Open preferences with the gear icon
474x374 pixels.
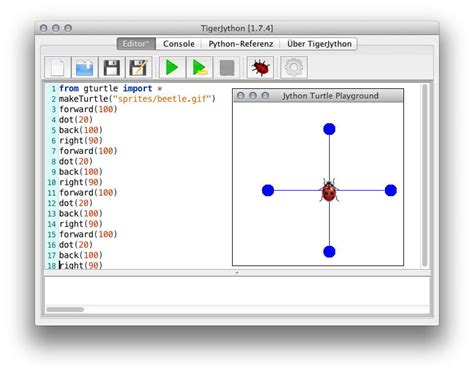point(294,68)
